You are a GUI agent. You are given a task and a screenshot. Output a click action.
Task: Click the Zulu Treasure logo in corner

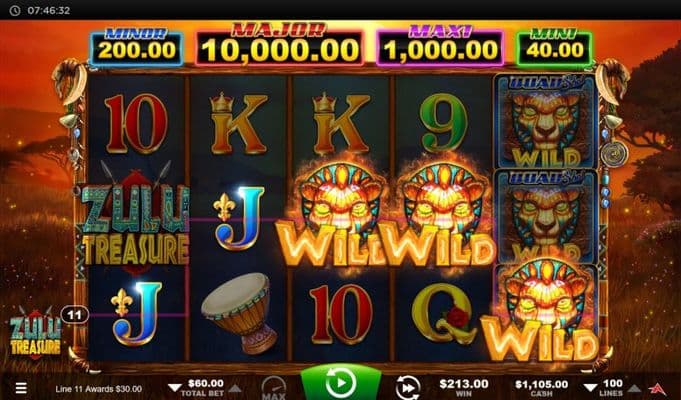coord(36,332)
